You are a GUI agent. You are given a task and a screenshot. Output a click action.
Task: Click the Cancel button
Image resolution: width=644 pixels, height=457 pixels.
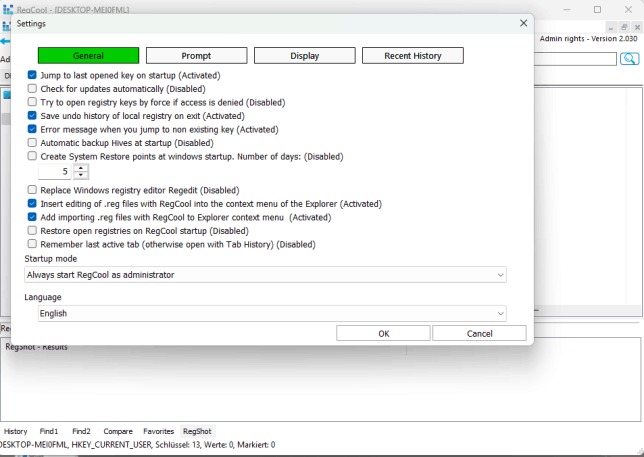[x=479, y=334]
